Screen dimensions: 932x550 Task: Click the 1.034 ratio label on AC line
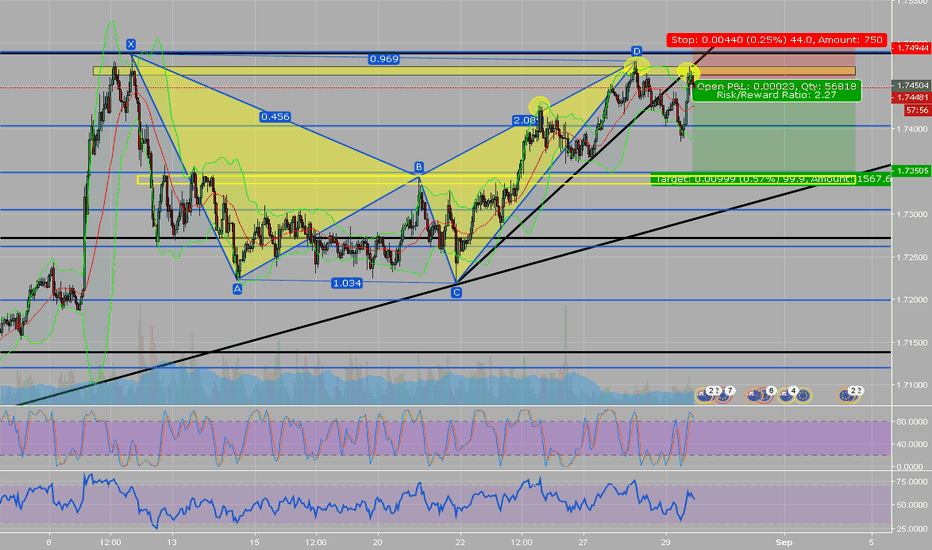coord(347,283)
